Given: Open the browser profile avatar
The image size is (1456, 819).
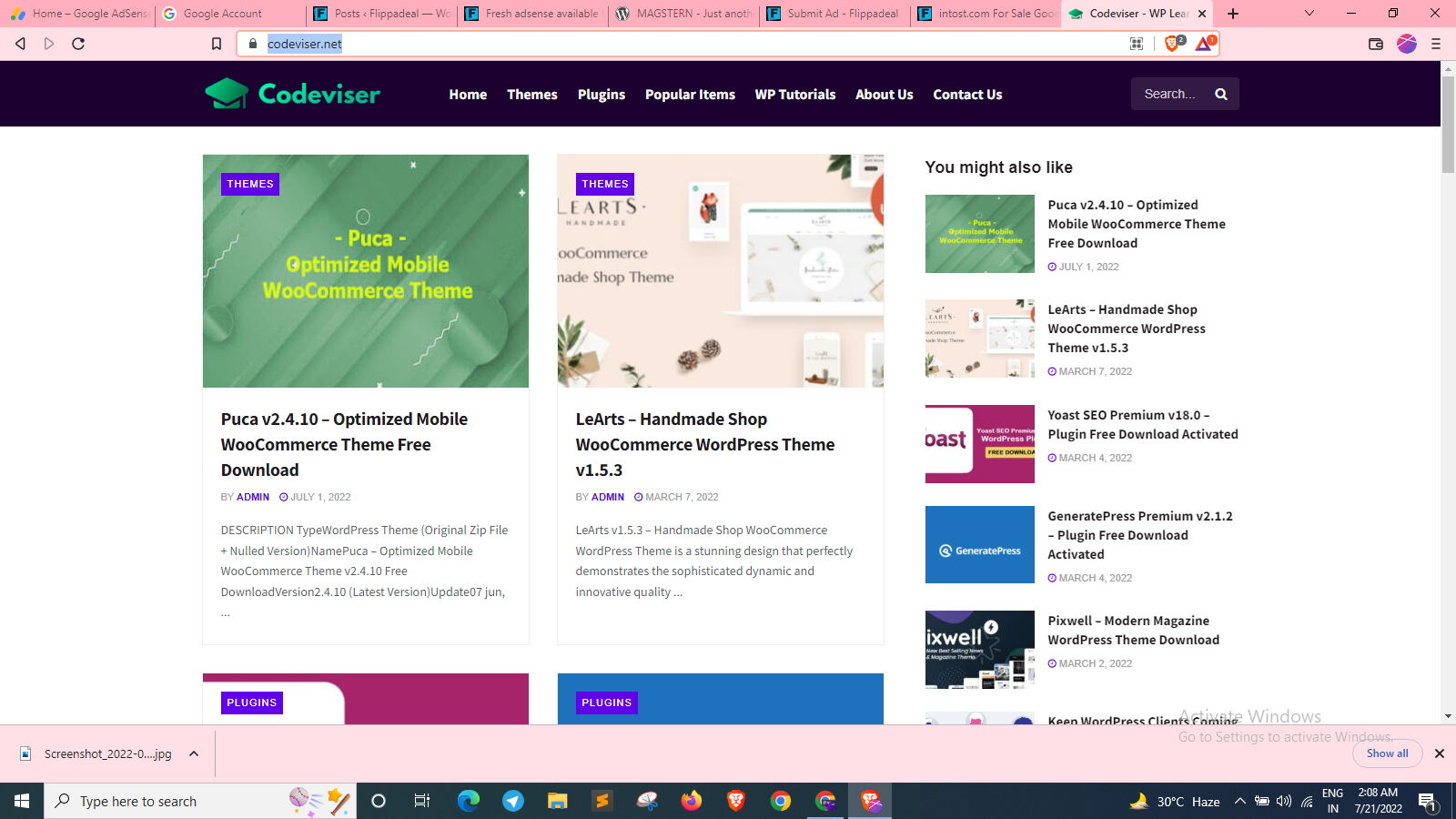Looking at the screenshot, I should point(1407,44).
